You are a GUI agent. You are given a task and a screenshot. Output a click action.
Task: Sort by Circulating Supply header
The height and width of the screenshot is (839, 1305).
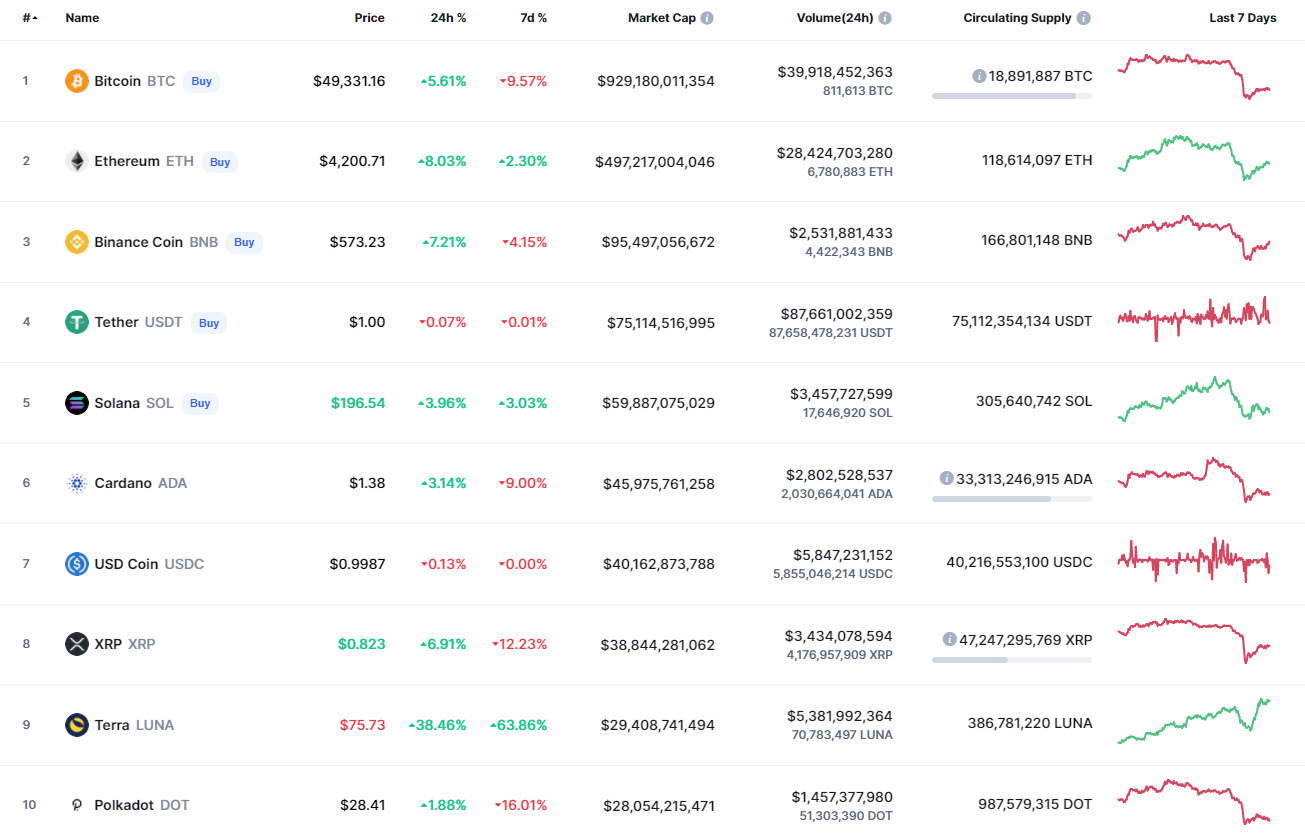[1017, 18]
